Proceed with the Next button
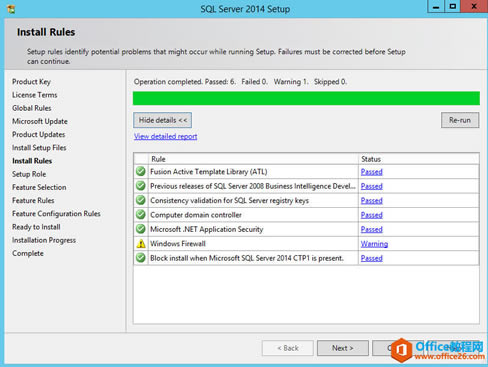Viewport: 488px width, 367px height. [x=343, y=348]
